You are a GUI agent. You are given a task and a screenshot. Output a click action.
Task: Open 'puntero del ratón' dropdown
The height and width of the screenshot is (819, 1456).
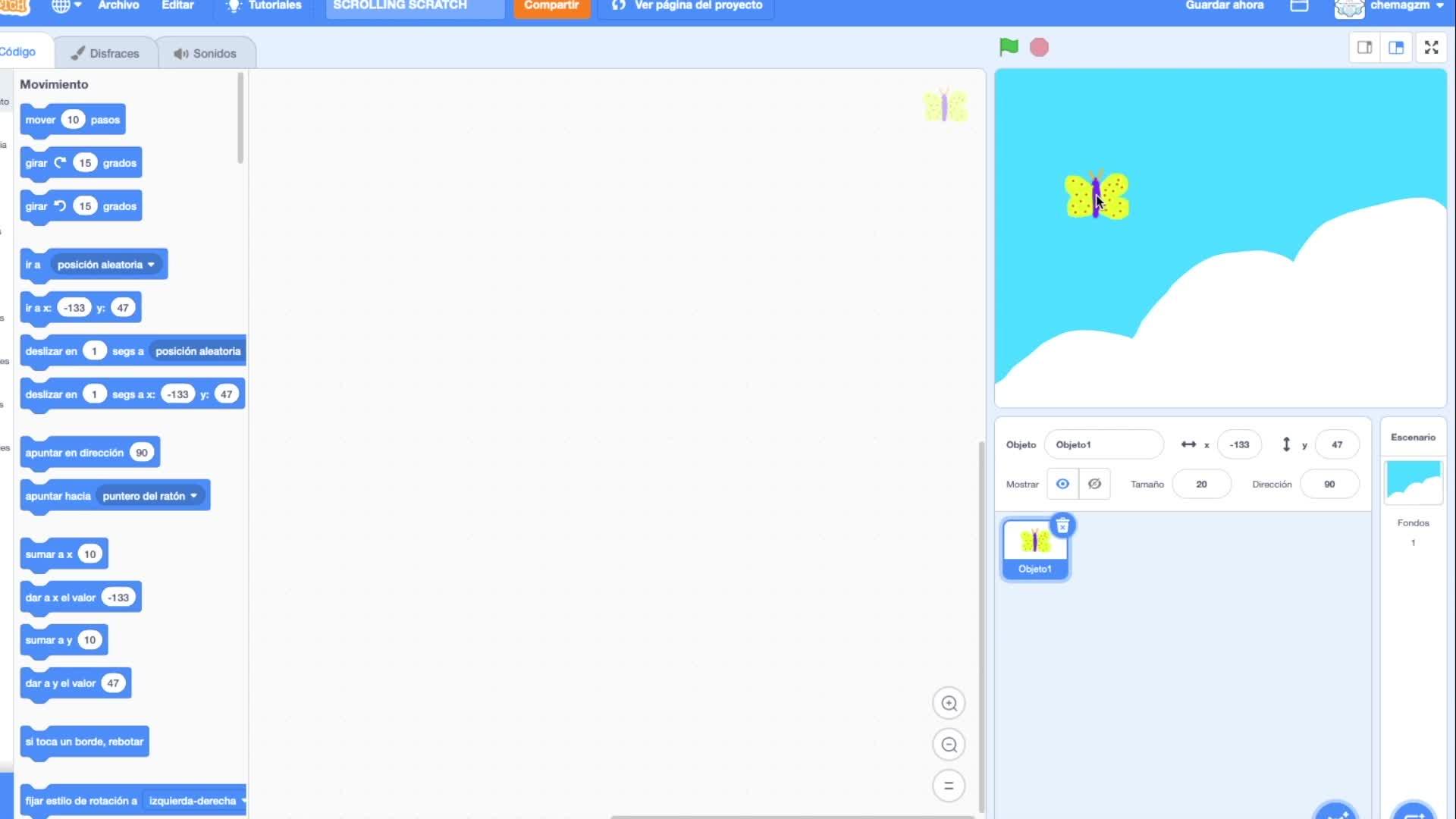point(193,496)
